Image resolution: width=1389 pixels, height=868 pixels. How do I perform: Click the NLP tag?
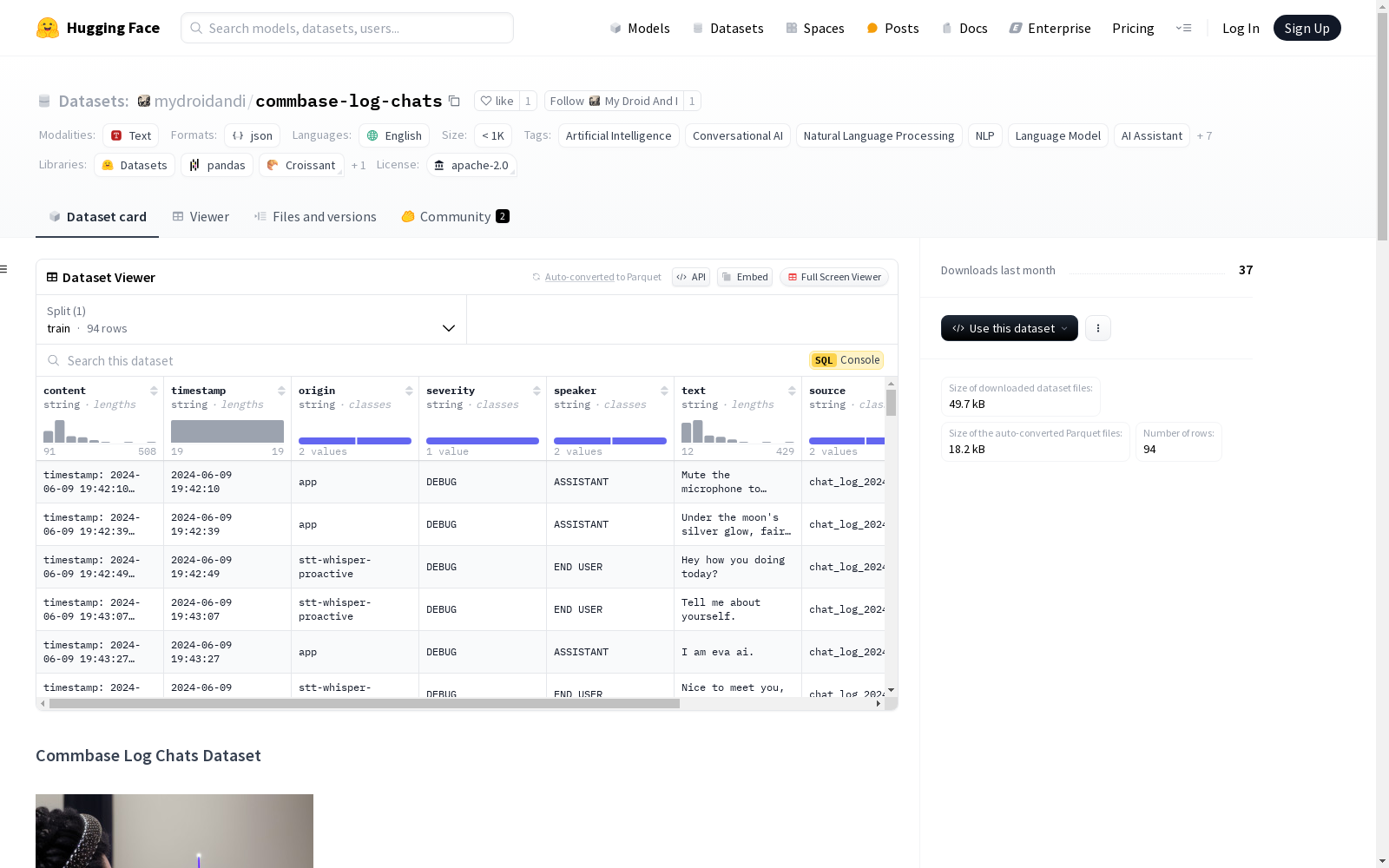(x=985, y=135)
